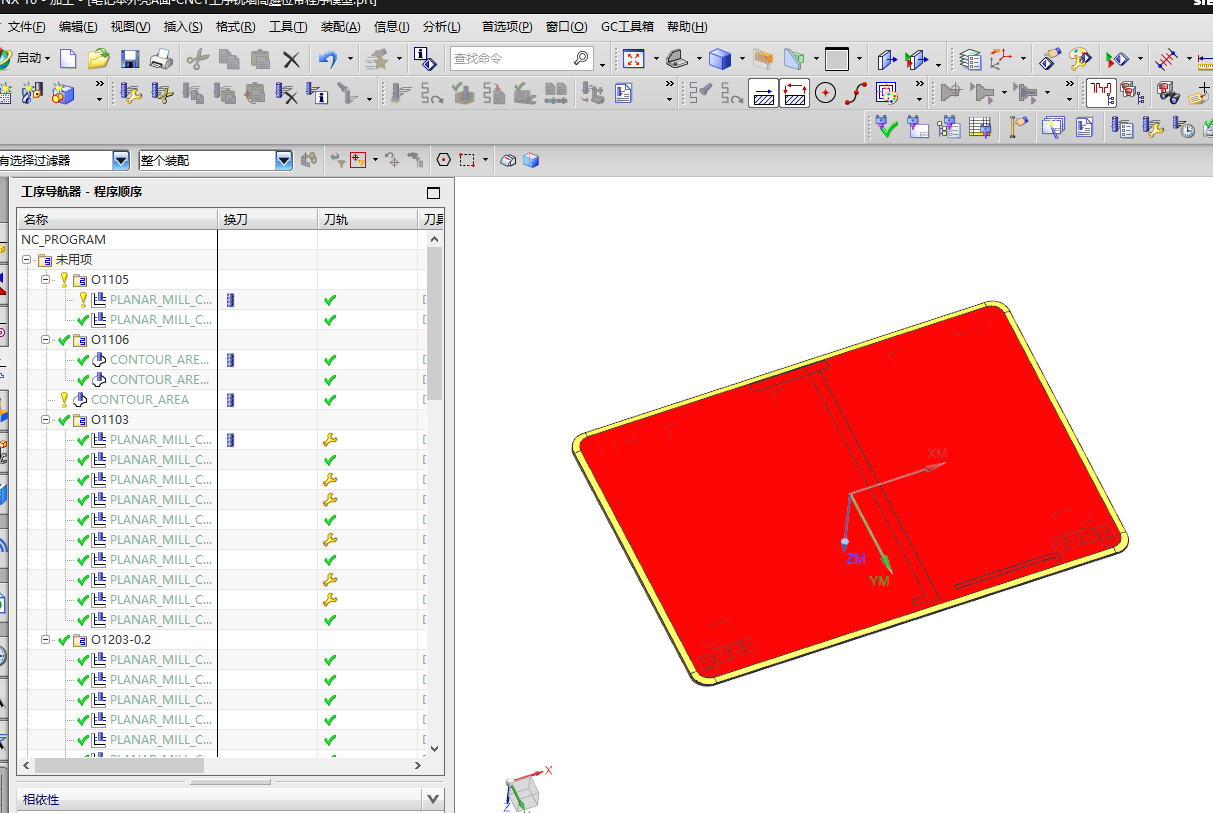
Task: Select the NC_PROGRAM root row
Action: pyautogui.click(x=63, y=240)
